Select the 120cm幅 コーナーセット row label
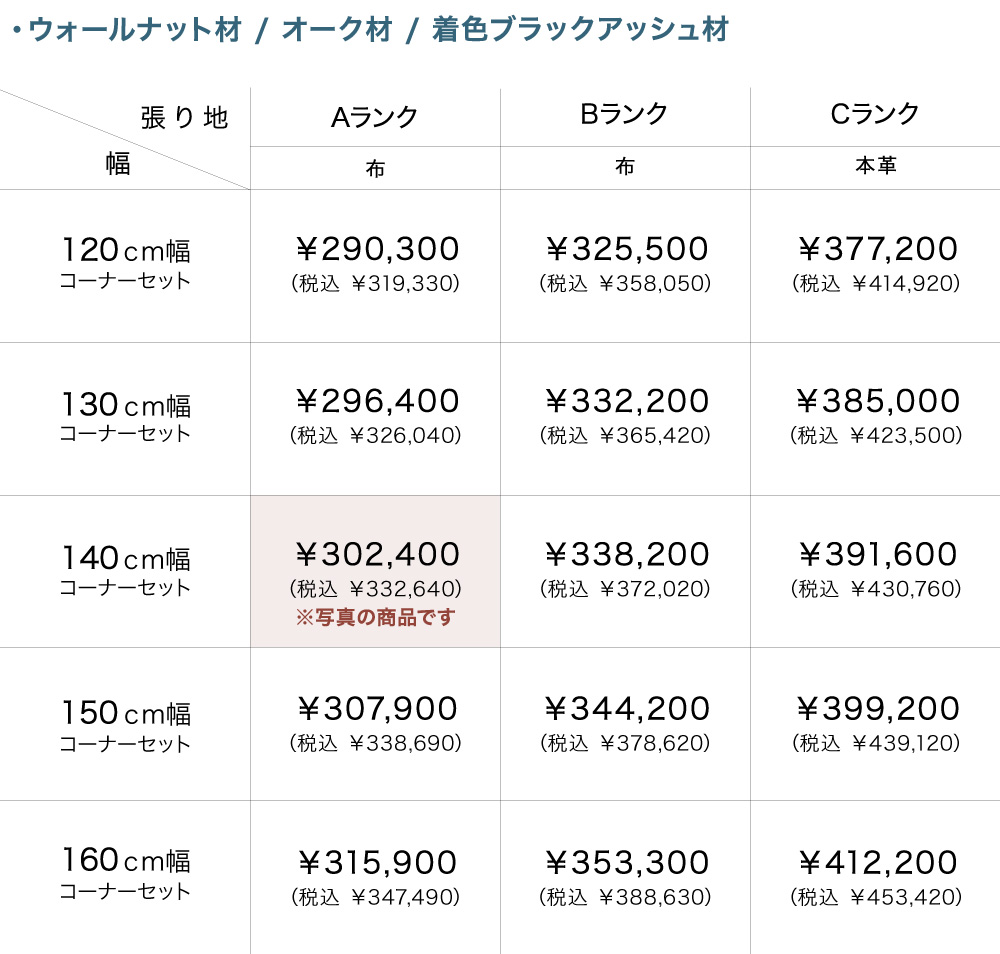The width and height of the screenshot is (1000, 954). (x=125, y=262)
